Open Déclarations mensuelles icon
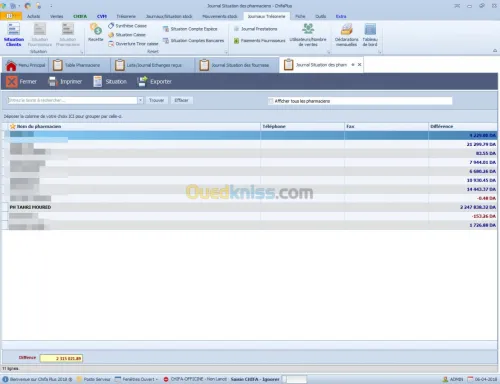 pyautogui.click(x=347, y=29)
